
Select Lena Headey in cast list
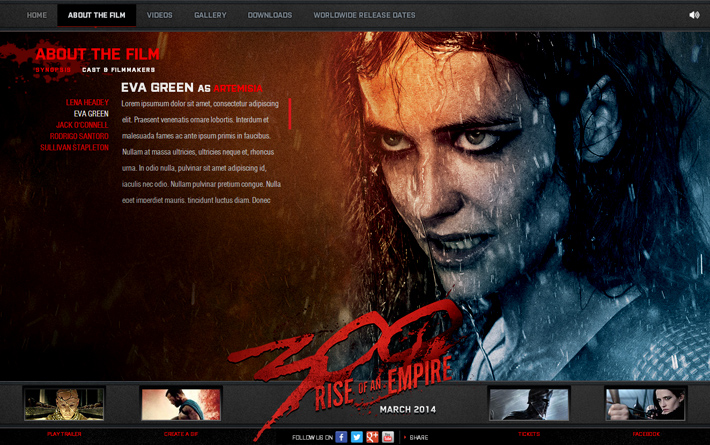coord(87,102)
